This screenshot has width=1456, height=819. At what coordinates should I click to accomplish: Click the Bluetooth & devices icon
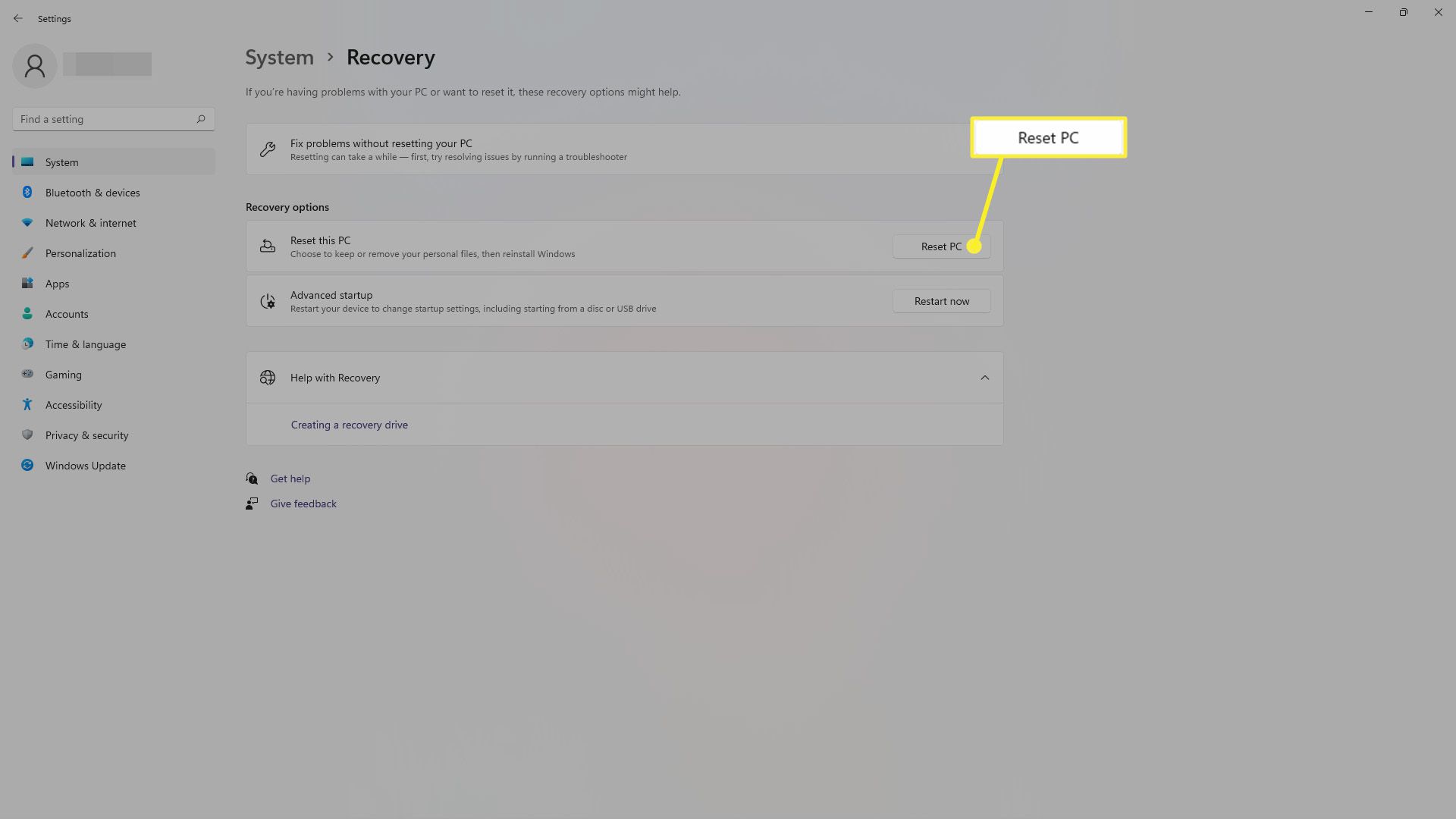tap(27, 192)
